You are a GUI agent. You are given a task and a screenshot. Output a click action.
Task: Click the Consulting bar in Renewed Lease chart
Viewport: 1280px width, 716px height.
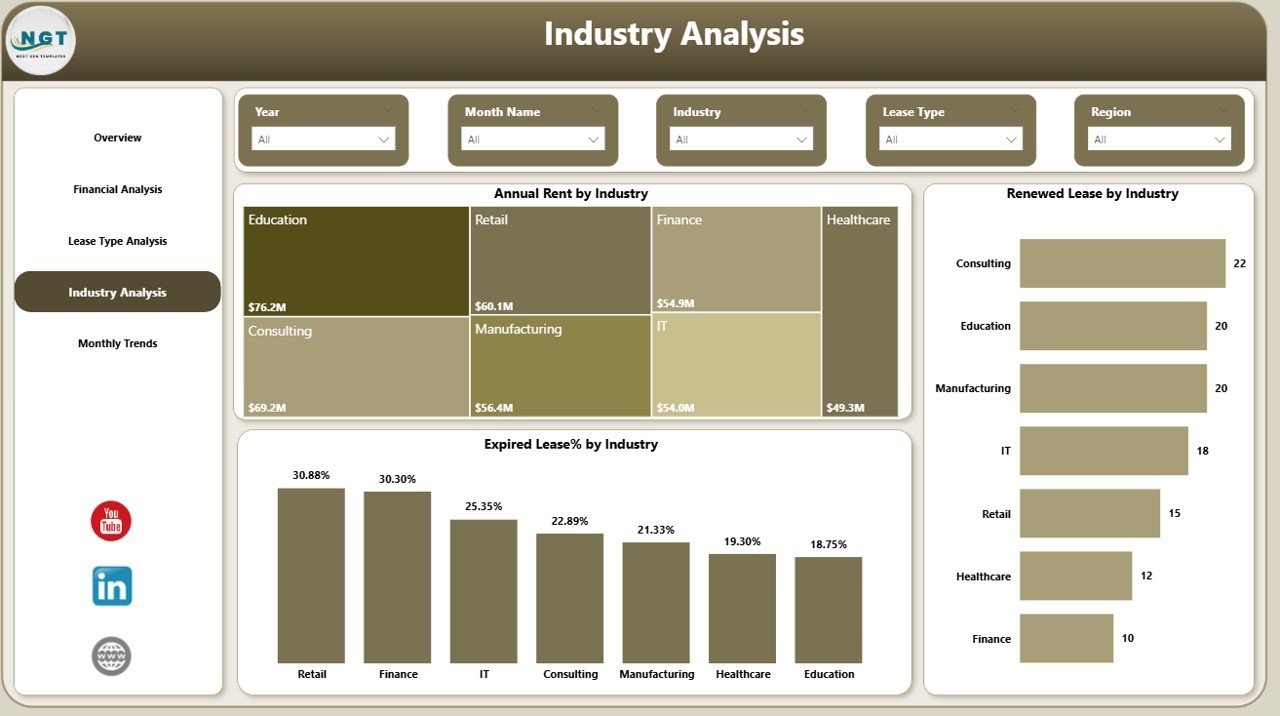pos(1122,264)
